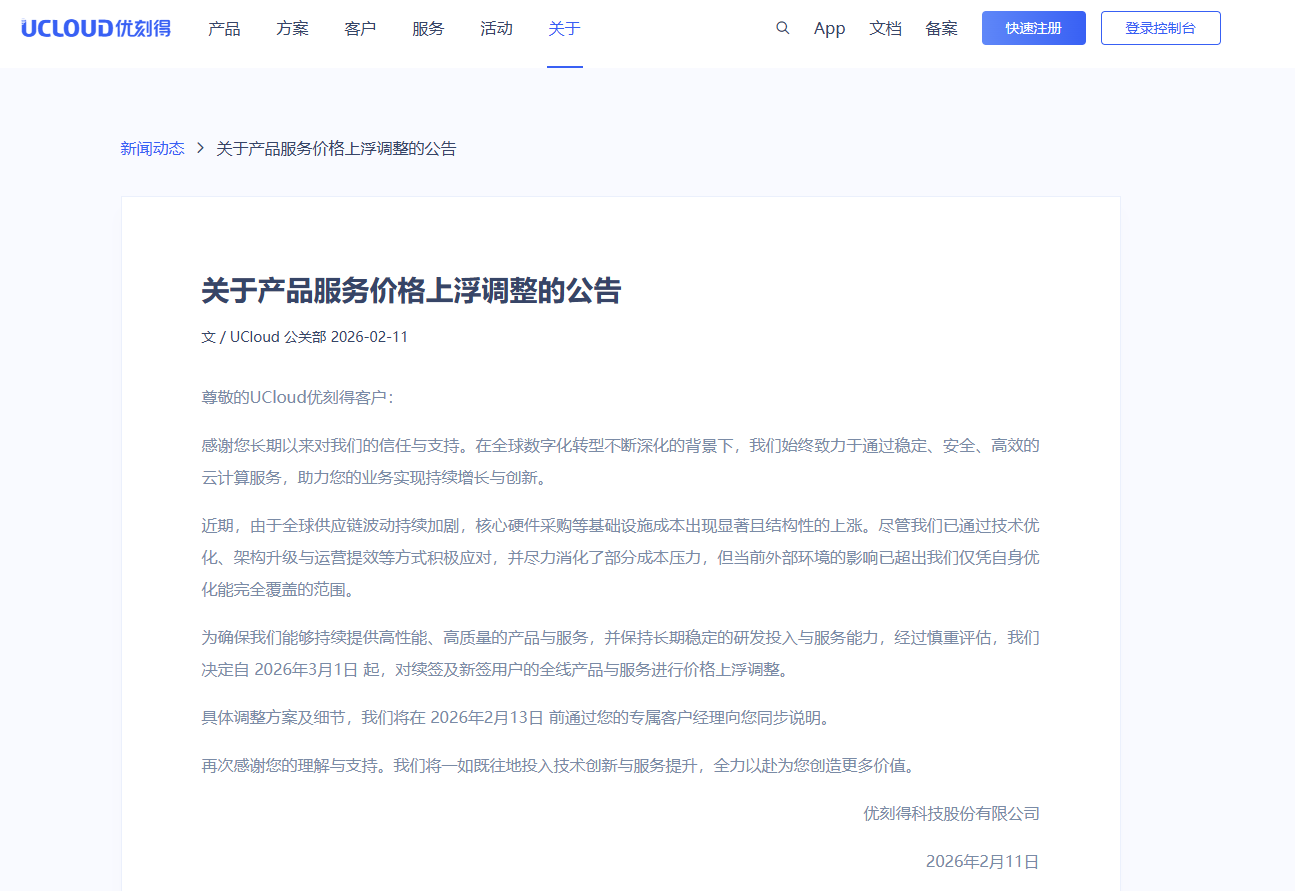This screenshot has width=1295, height=891.
Task: Open the 活动 menu
Action: coord(495,28)
